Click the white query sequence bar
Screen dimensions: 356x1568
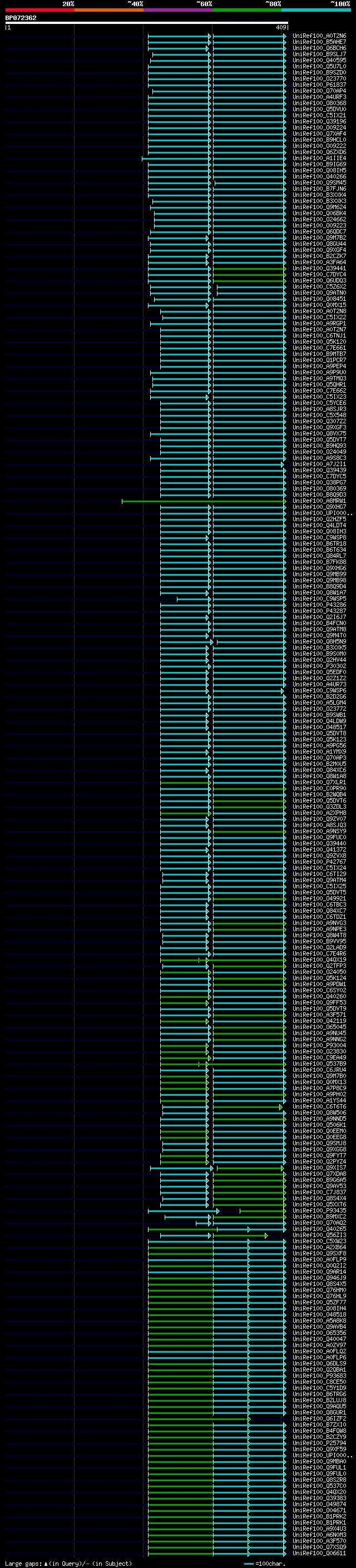click(x=147, y=22)
